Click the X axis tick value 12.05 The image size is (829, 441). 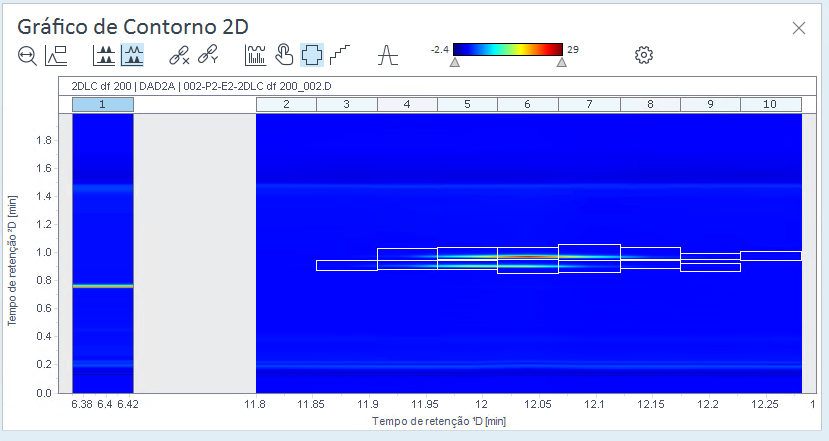click(x=538, y=405)
